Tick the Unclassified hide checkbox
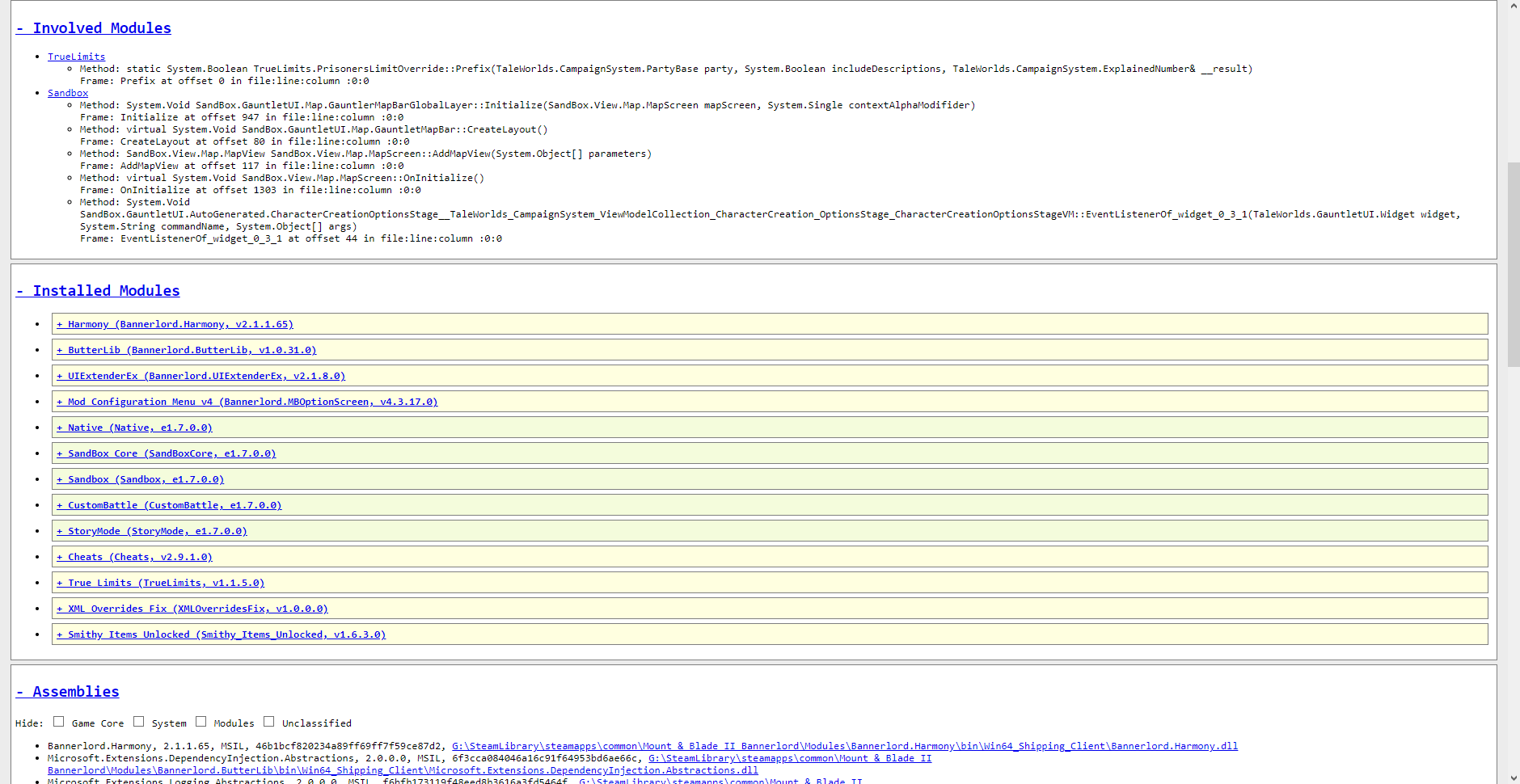The width and height of the screenshot is (1520, 784). (268, 722)
